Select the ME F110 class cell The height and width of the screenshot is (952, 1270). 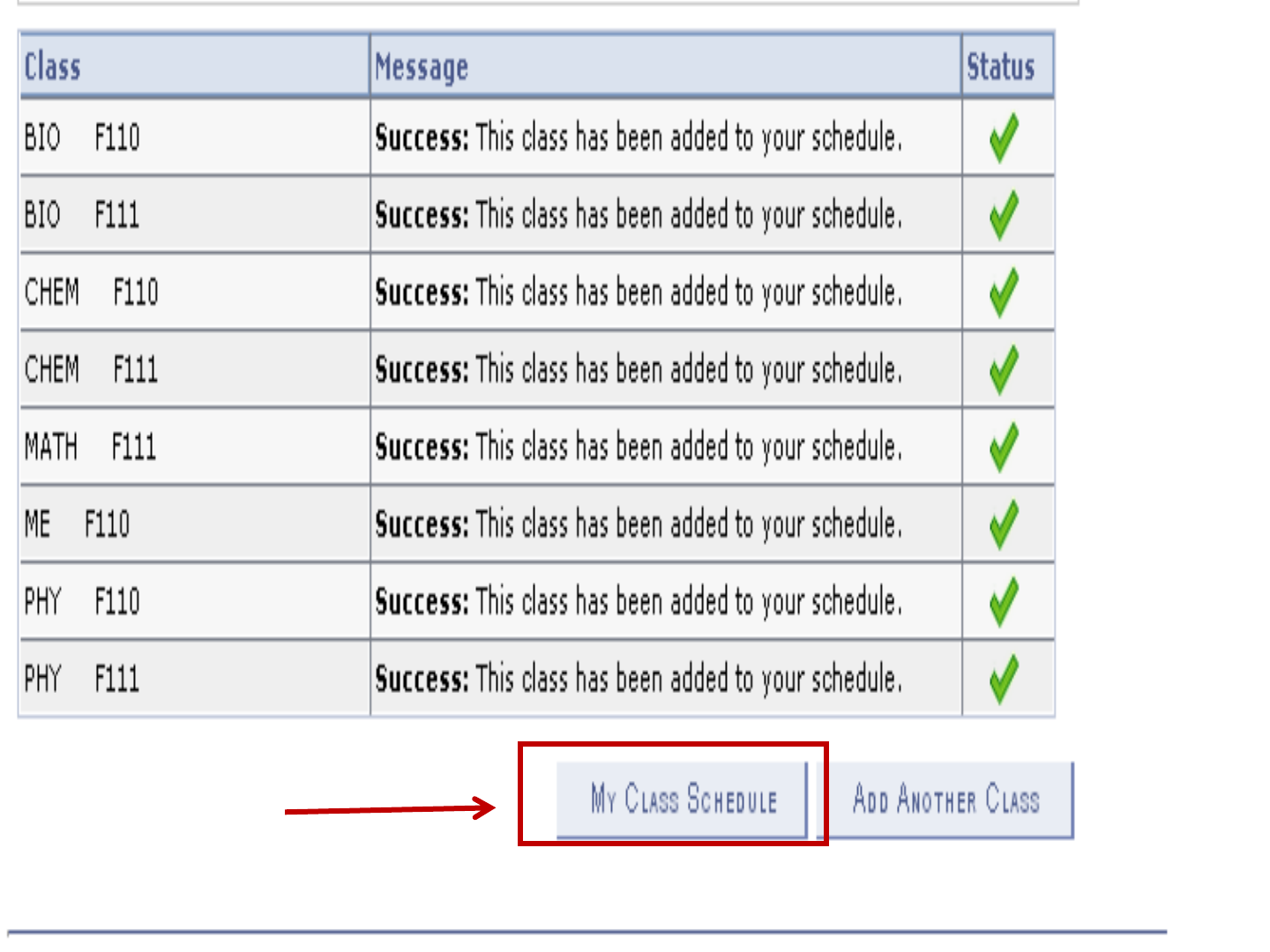tap(78, 525)
